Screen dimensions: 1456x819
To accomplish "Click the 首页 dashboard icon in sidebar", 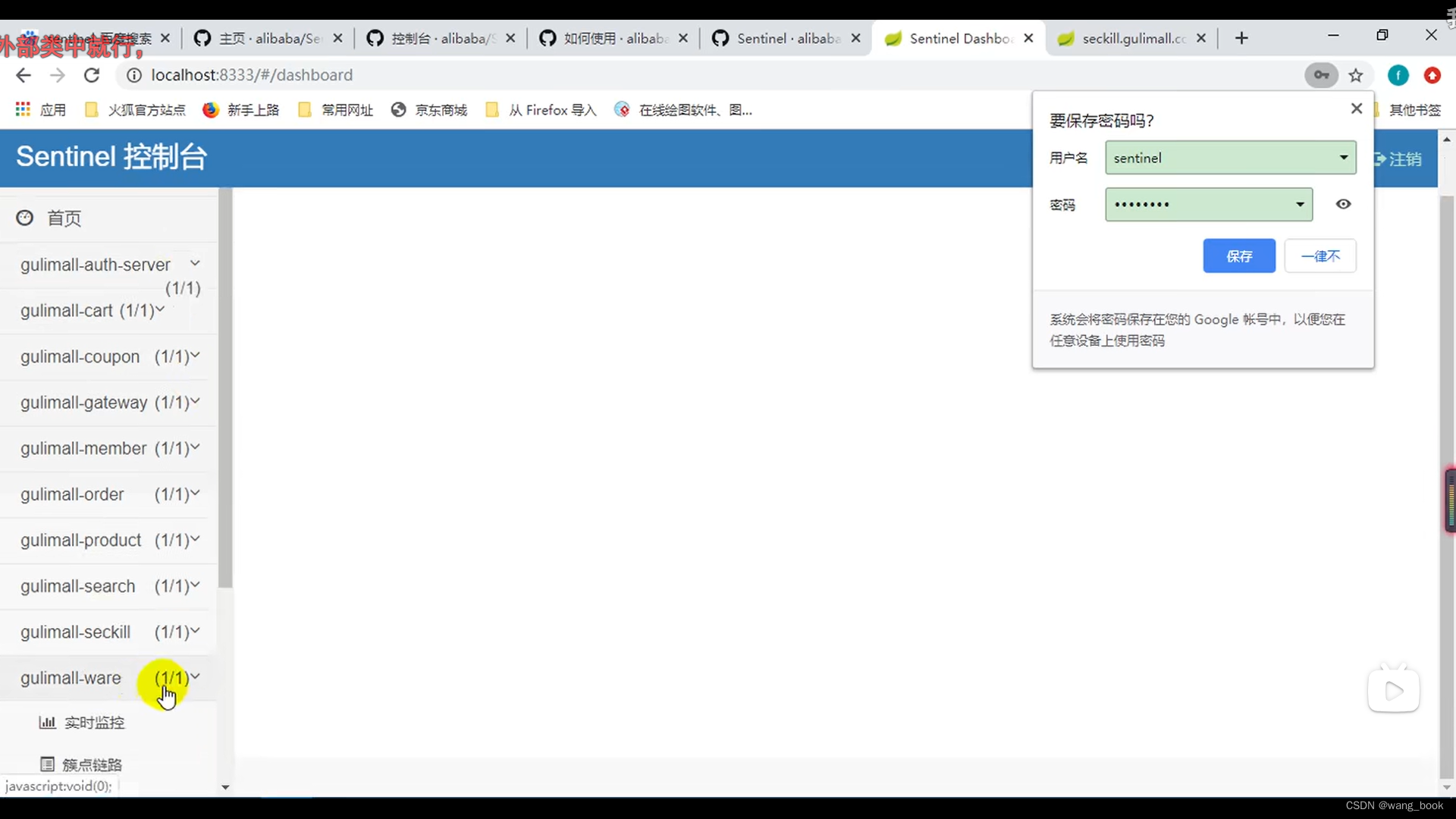I will pos(25,218).
